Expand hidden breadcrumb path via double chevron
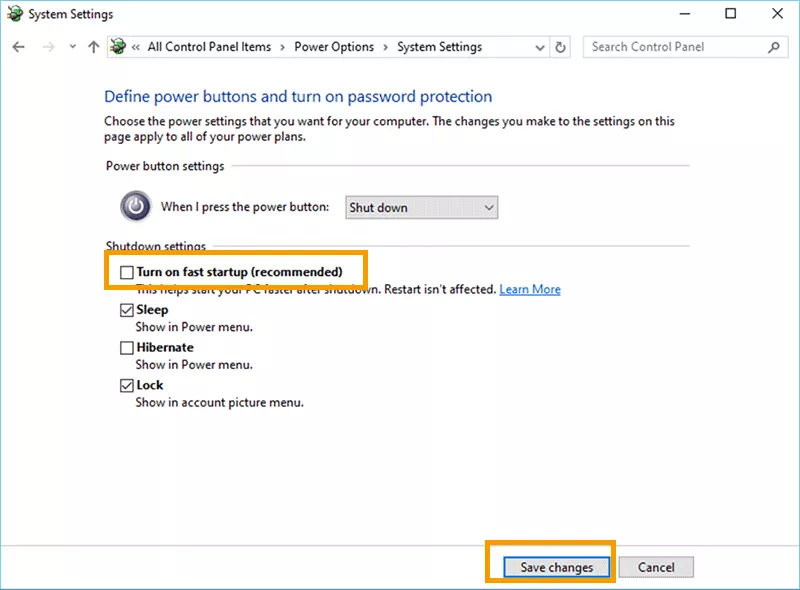This screenshot has width=800, height=590. (136, 47)
